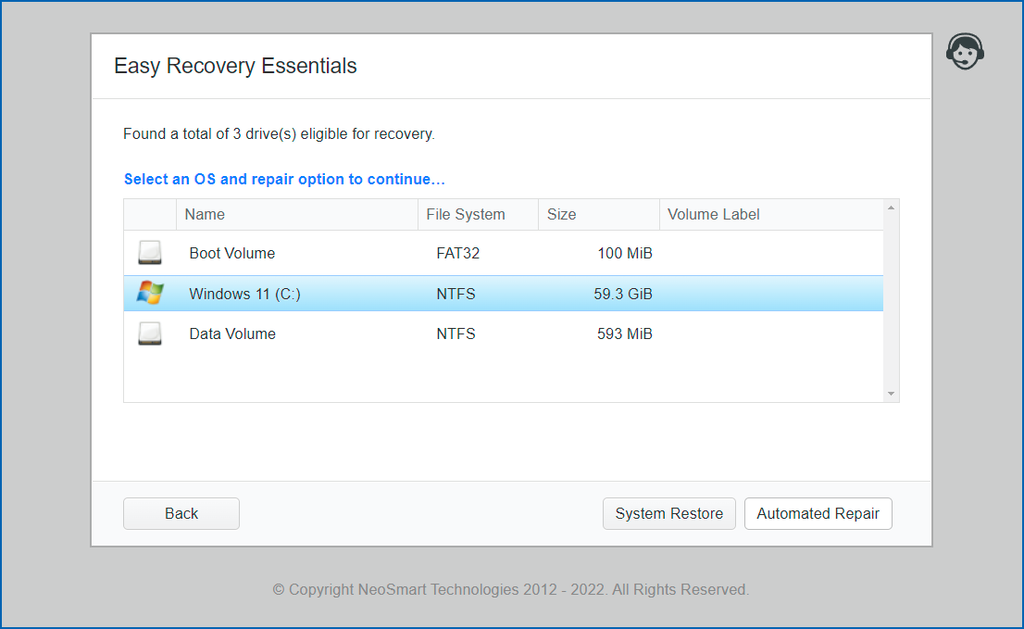This screenshot has width=1024, height=629.
Task: Click the drive list scroll up arrow
Action: [x=891, y=209]
